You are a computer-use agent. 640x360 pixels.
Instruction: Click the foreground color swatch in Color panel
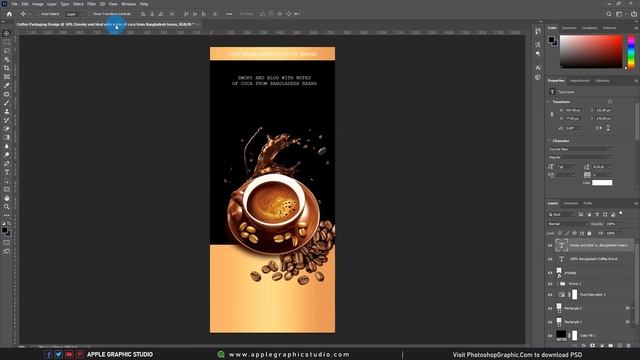pos(551,40)
